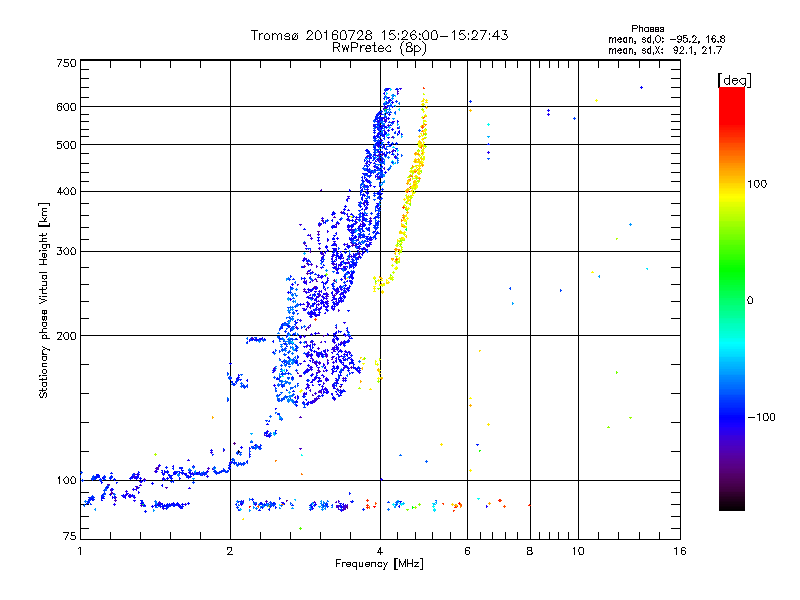The image size is (800, 600).
Task: Click the plot title 'Tromsø 20160728 15:26:00-15:27:43'
Action: click(x=379, y=35)
